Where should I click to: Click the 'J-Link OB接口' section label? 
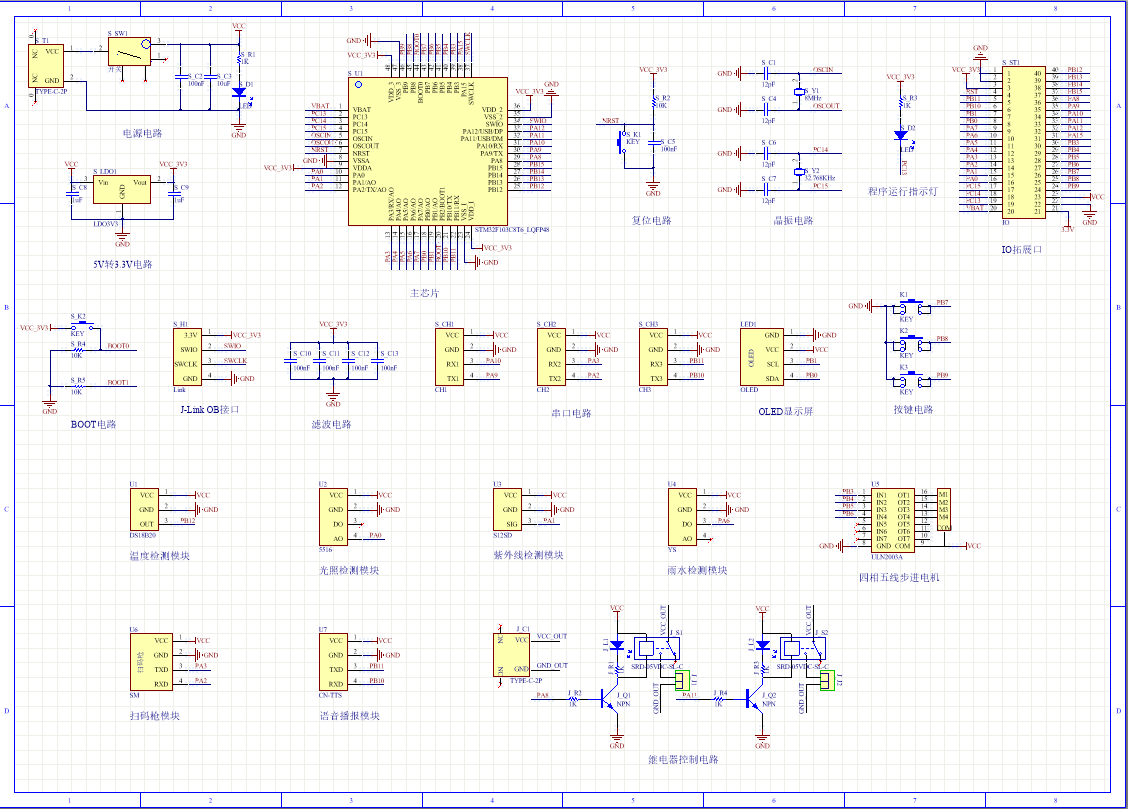[209, 410]
